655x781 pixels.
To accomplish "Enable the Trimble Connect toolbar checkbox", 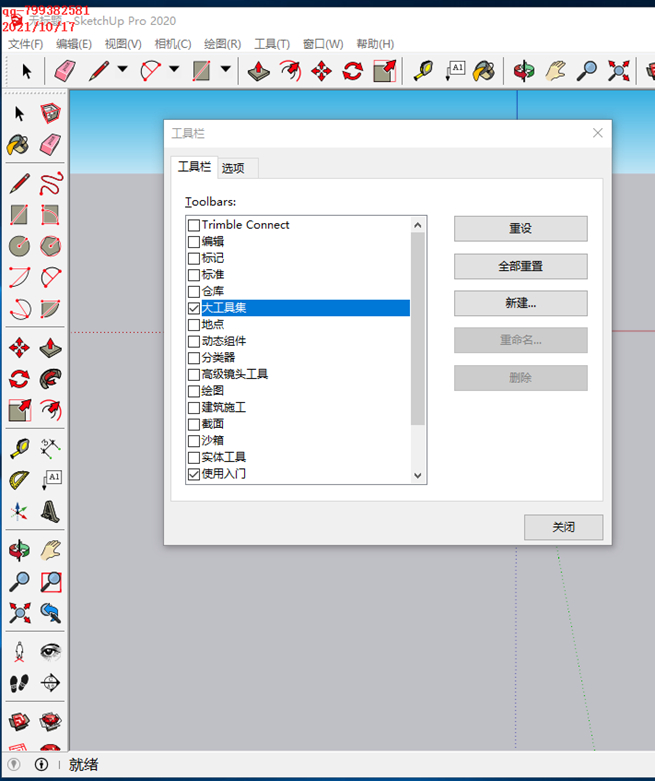I will click(194, 225).
